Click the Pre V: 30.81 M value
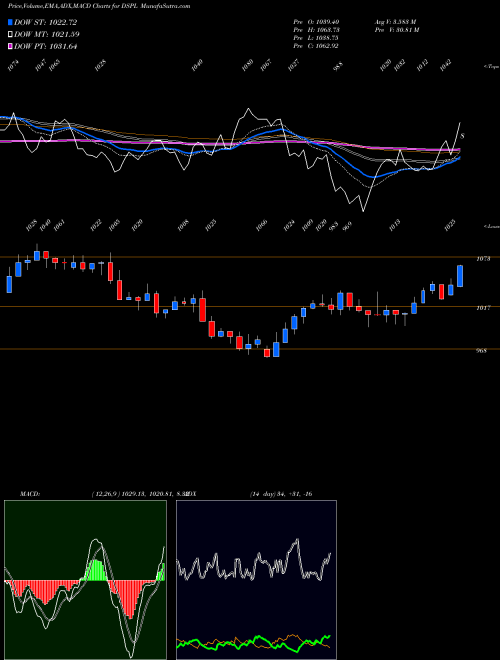500x660 pixels. (x=397, y=30)
